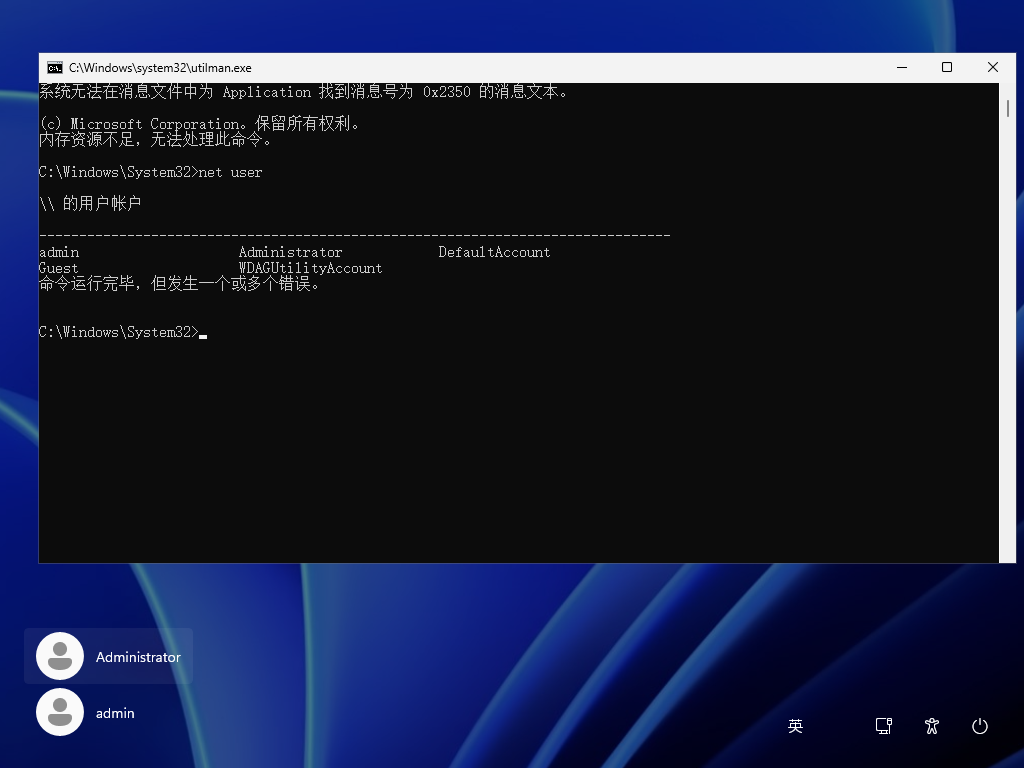The image size is (1024, 768).
Task: Close the utilman.exe command window
Action: 993,68
